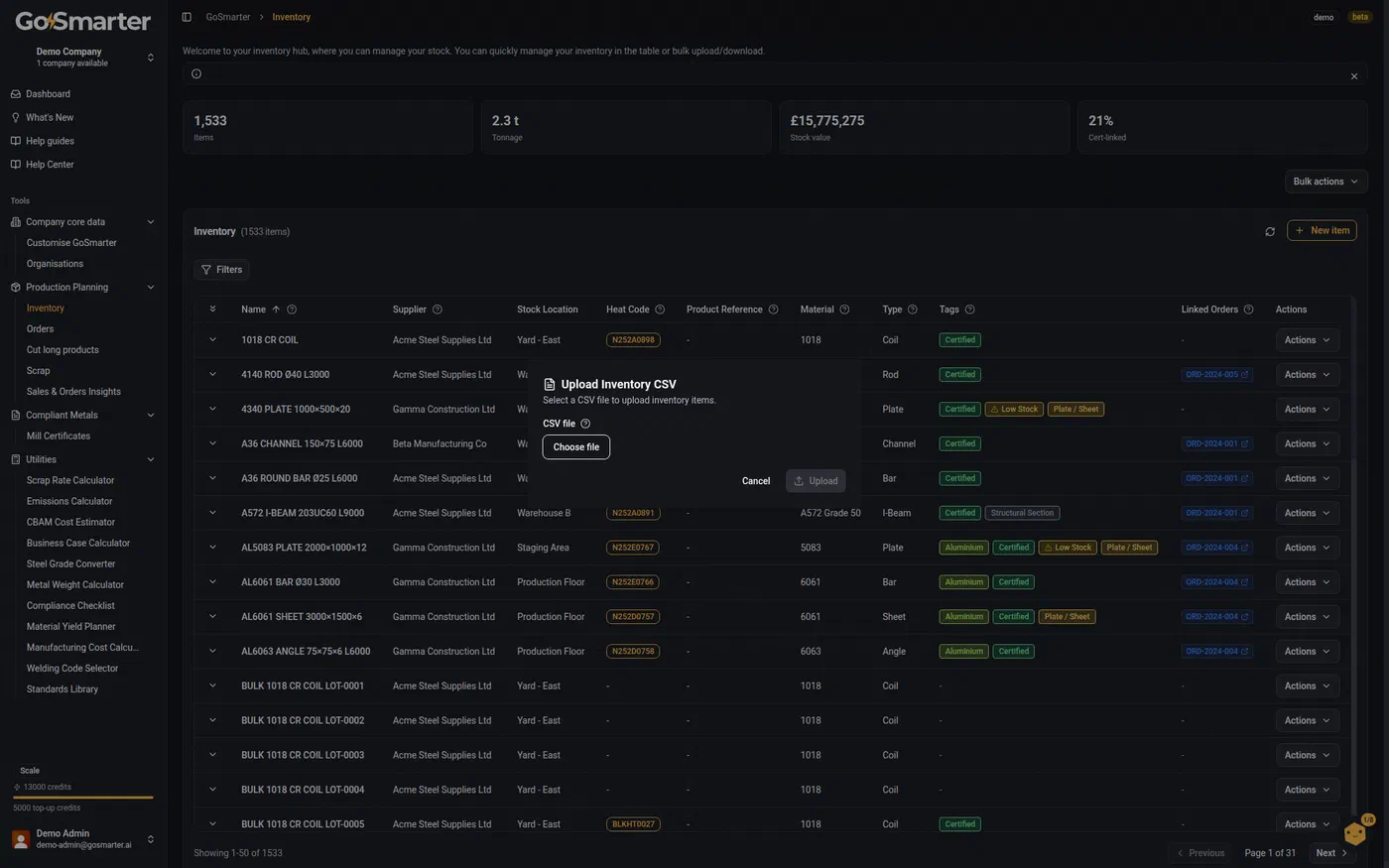Cancel the Upload Inventory CSV dialog
The width and height of the screenshot is (1389, 868).
(756, 481)
